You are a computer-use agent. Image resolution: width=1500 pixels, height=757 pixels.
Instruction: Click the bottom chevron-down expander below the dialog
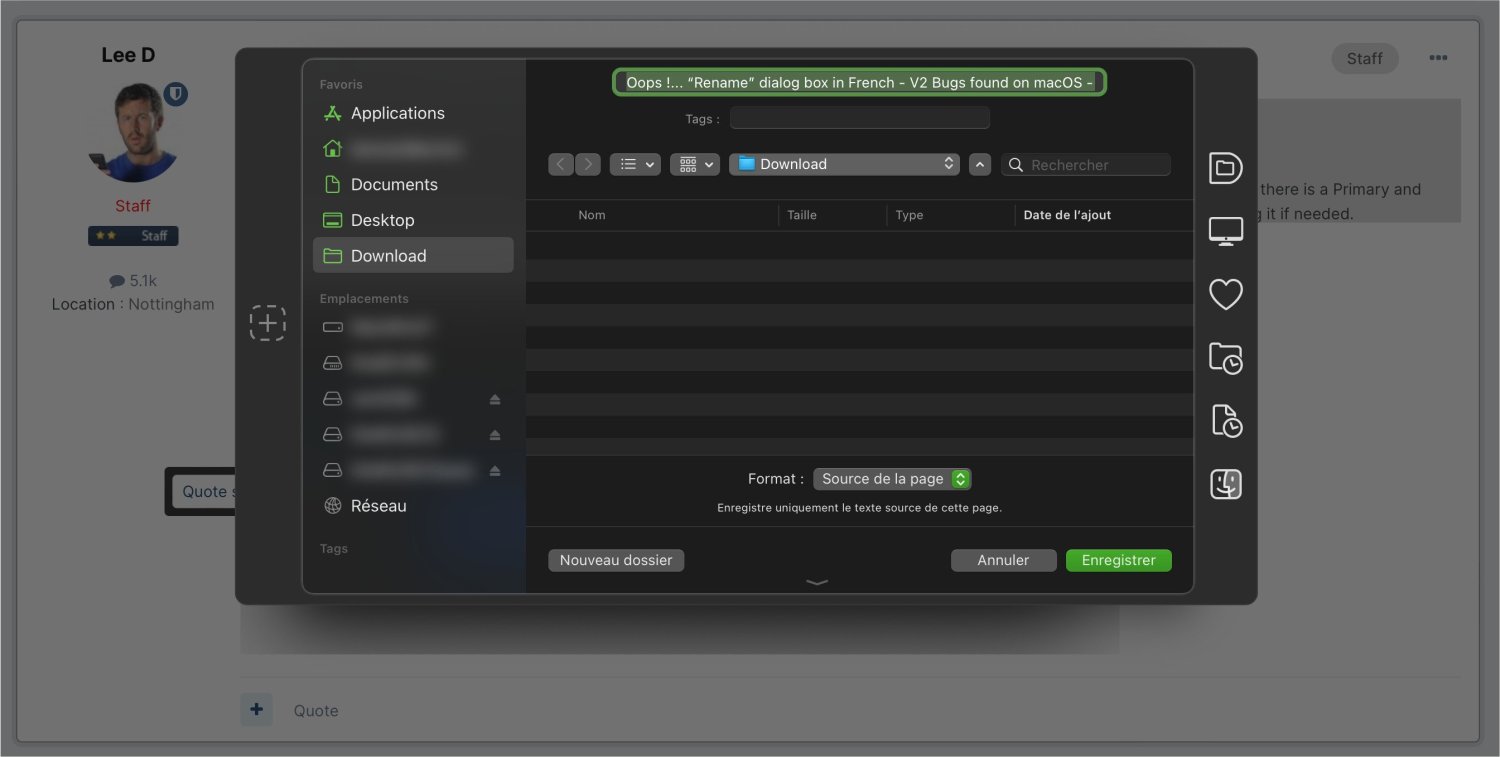(817, 582)
